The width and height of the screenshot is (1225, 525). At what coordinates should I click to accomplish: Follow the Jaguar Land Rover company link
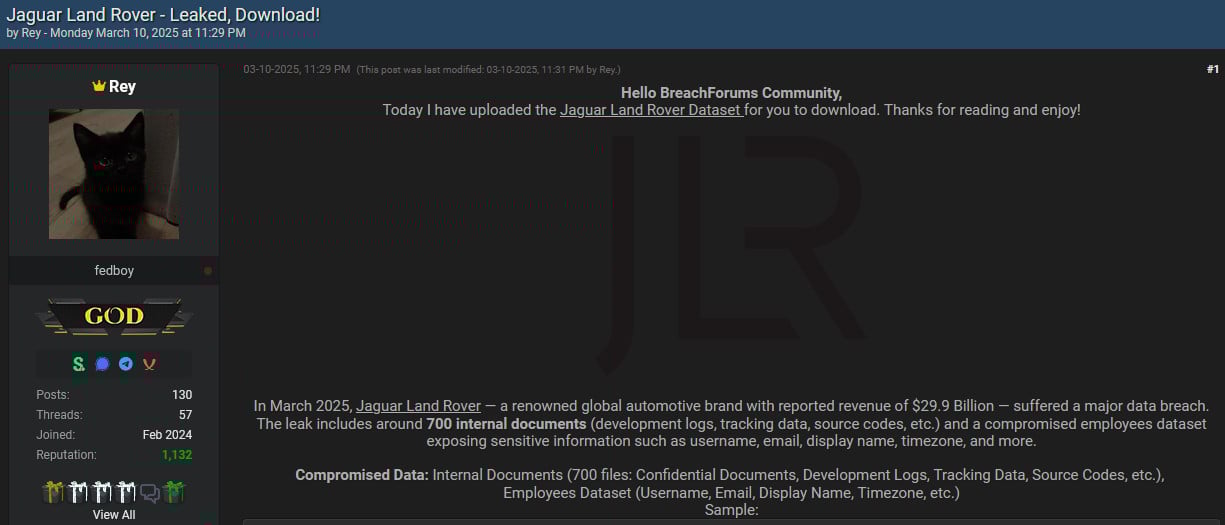(x=418, y=406)
